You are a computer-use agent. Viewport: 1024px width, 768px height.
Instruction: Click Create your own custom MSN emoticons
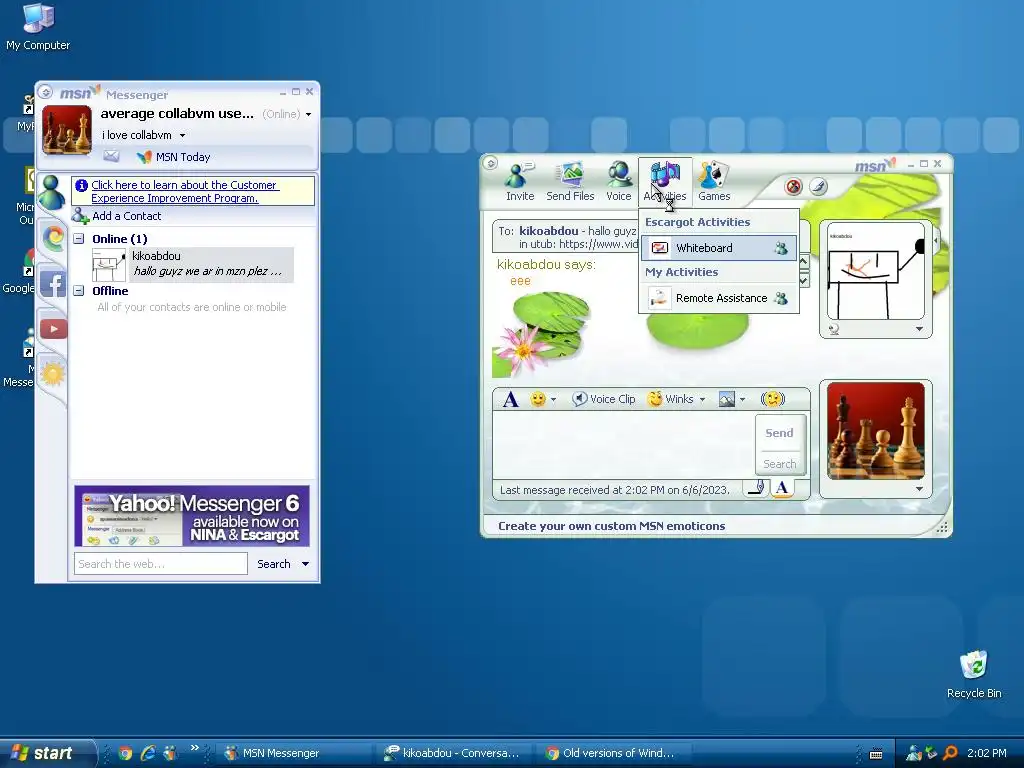click(x=611, y=526)
